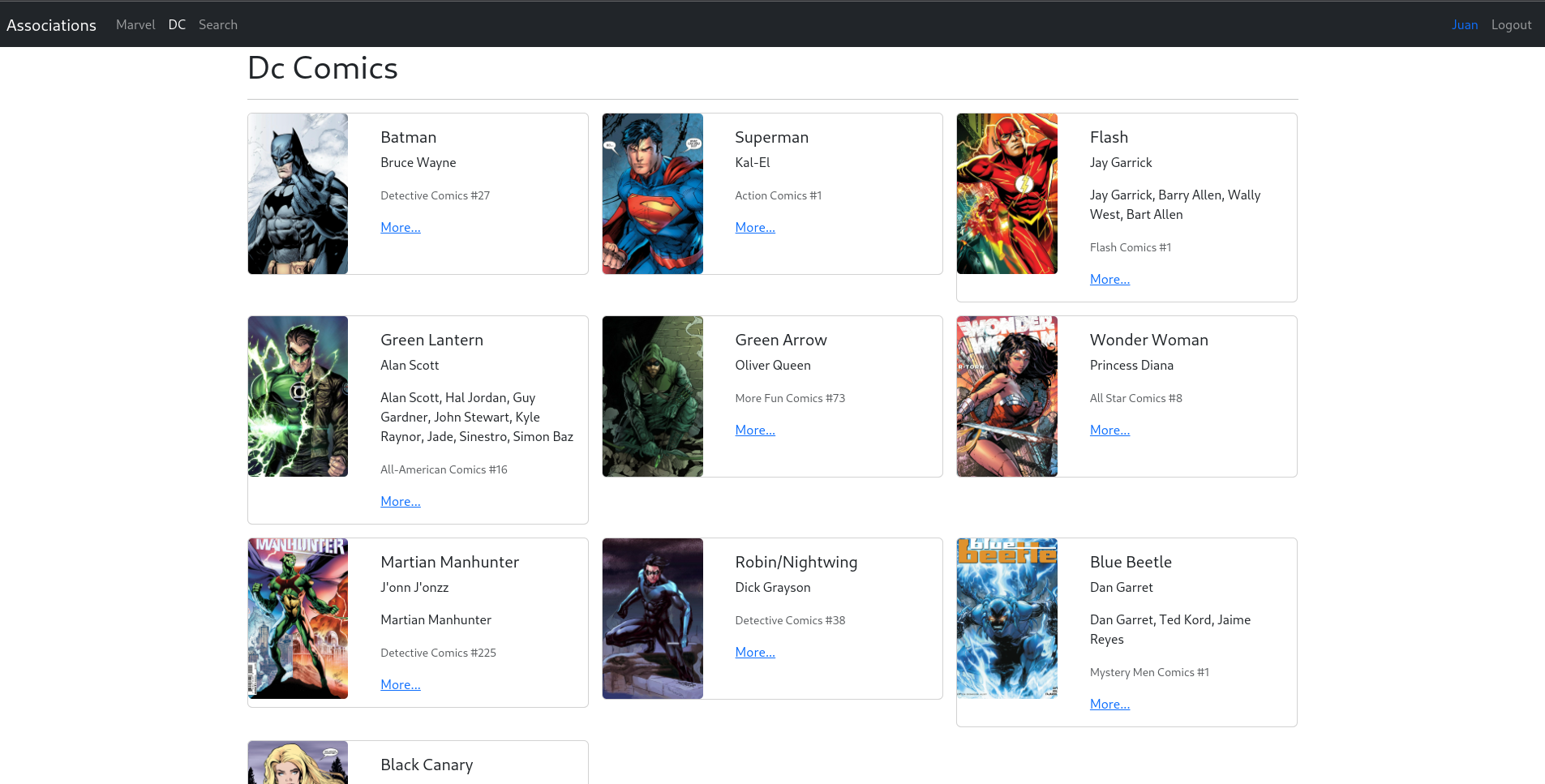This screenshot has width=1545, height=784.
Task: Open More... link for Wonder Woman
Action: coord(1109,431)
